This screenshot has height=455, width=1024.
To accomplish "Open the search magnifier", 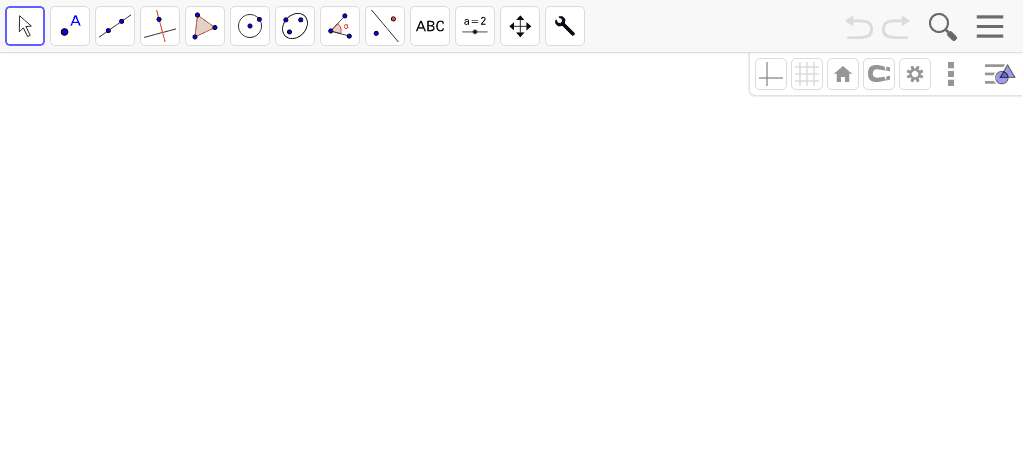I will pos(943,27).
